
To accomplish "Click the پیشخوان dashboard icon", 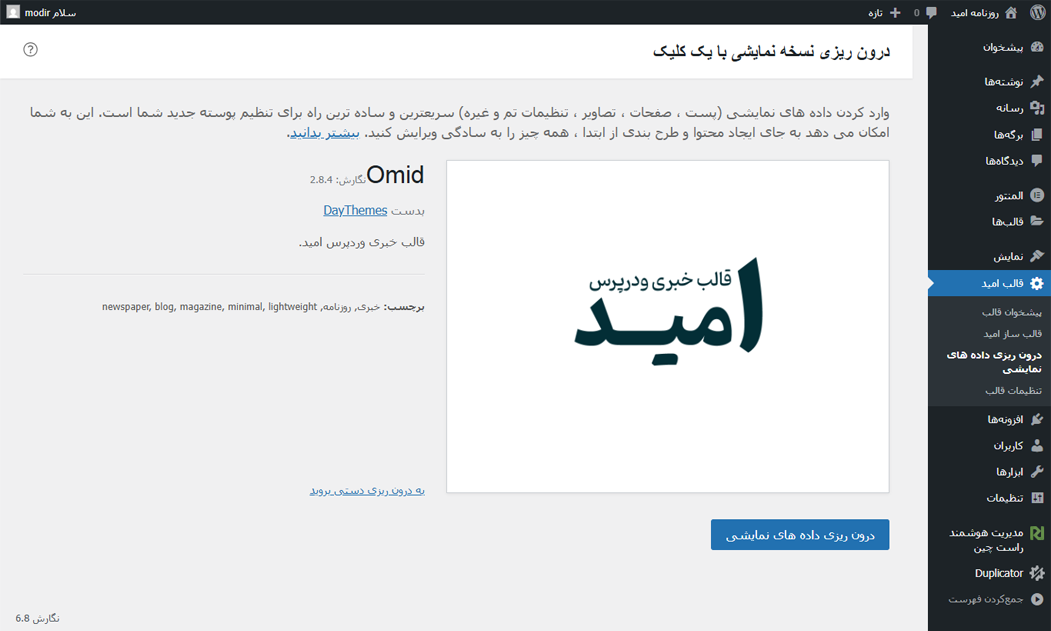I will 1037,47.
